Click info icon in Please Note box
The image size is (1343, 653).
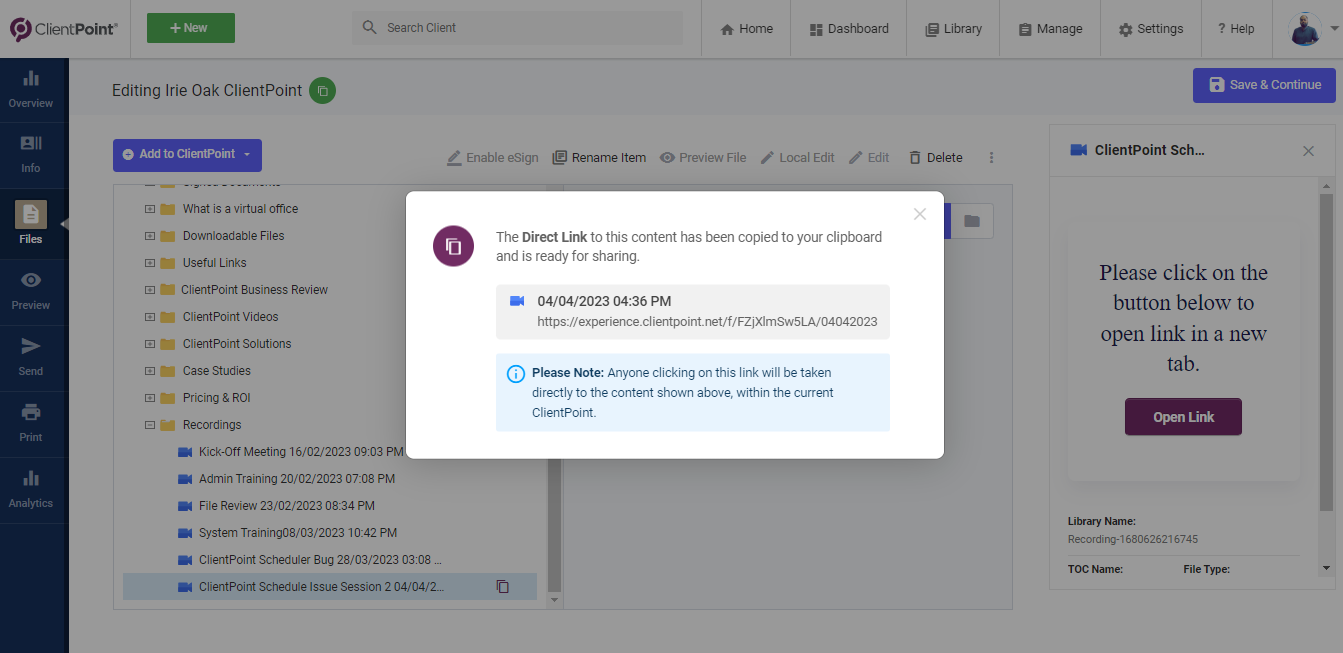pos(516,374)
